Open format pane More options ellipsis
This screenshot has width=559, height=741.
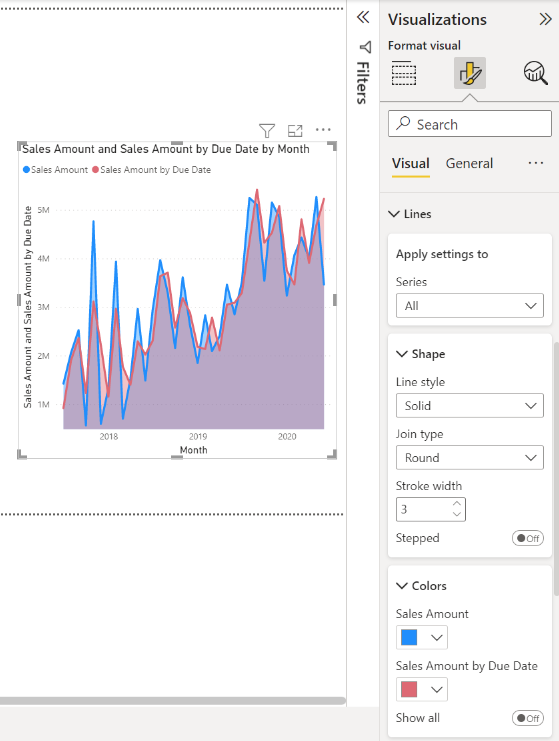[x=536, y=163]
